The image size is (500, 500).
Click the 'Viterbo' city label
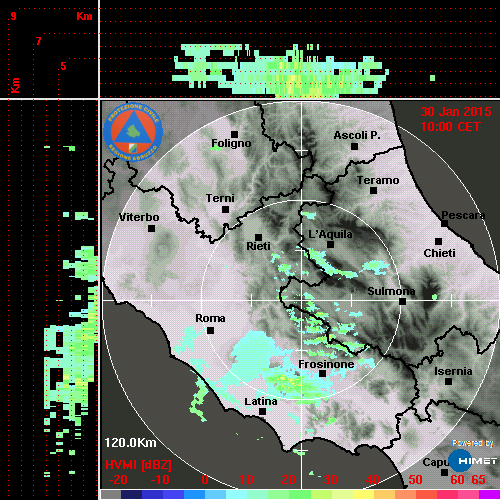point(139,217)
